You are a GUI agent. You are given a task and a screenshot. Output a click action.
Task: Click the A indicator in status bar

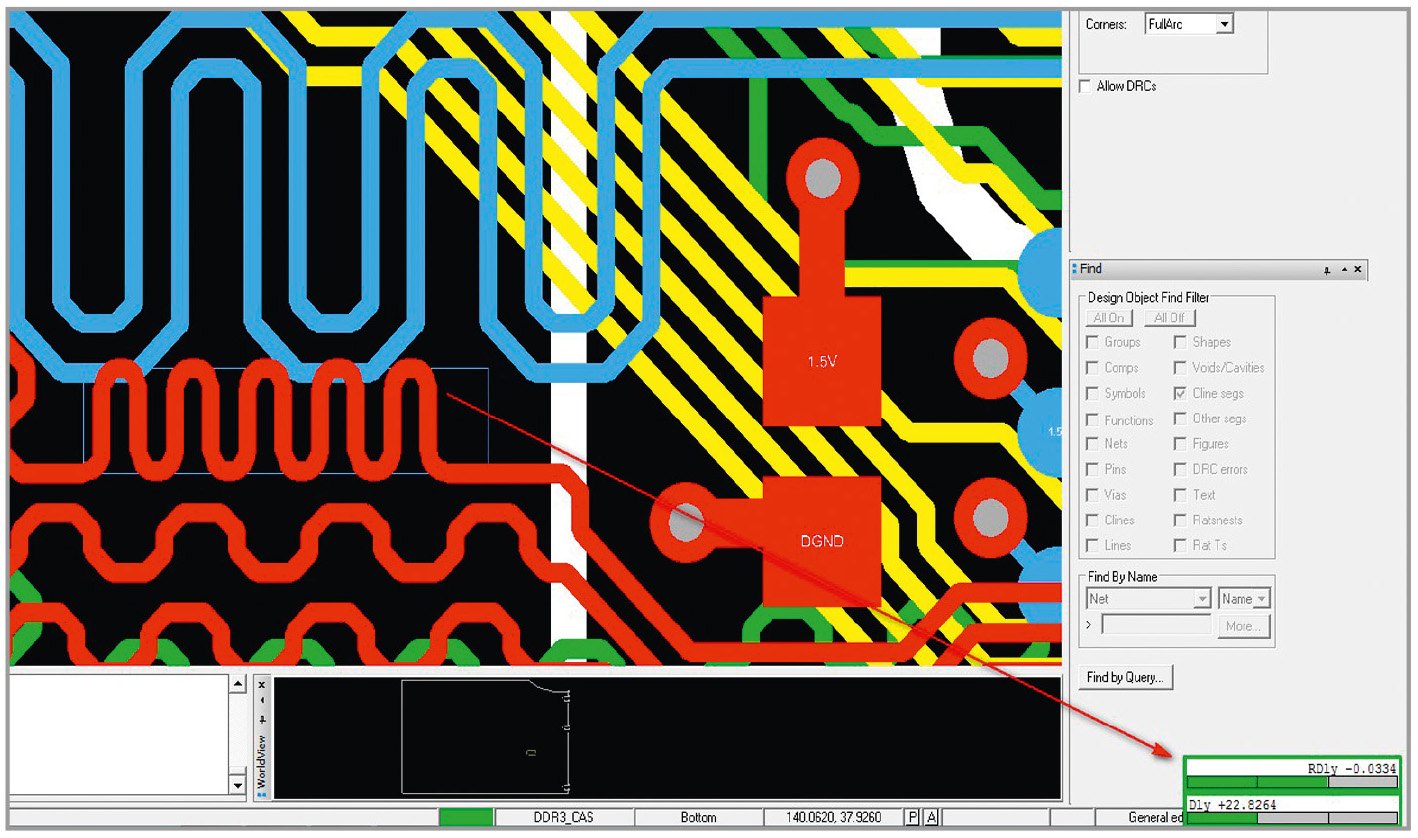pyautogui.click(x=931, y=818)
